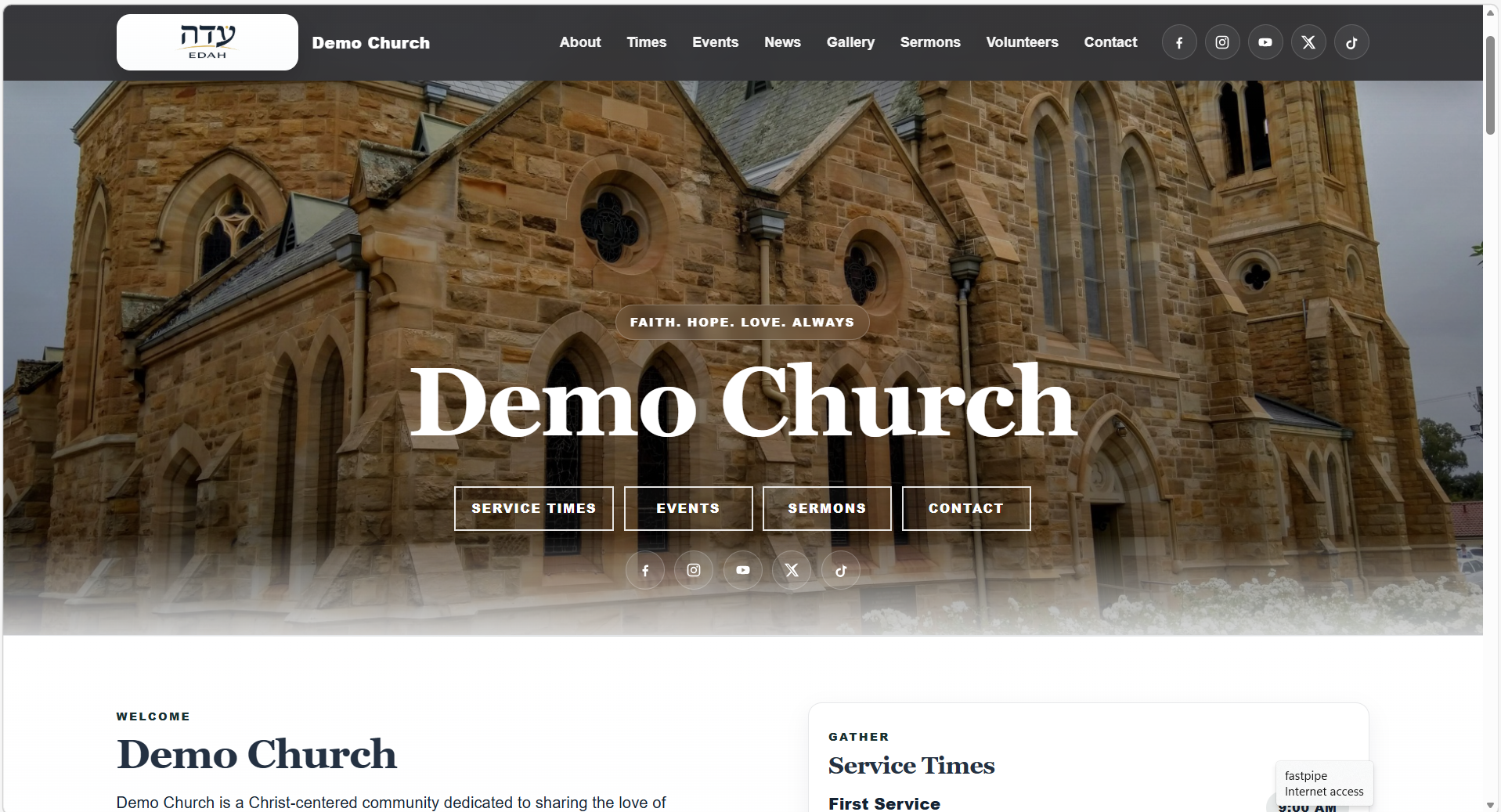Click the X icon in the hero section
Viewport: 1501px width, 812px height.
792,570
